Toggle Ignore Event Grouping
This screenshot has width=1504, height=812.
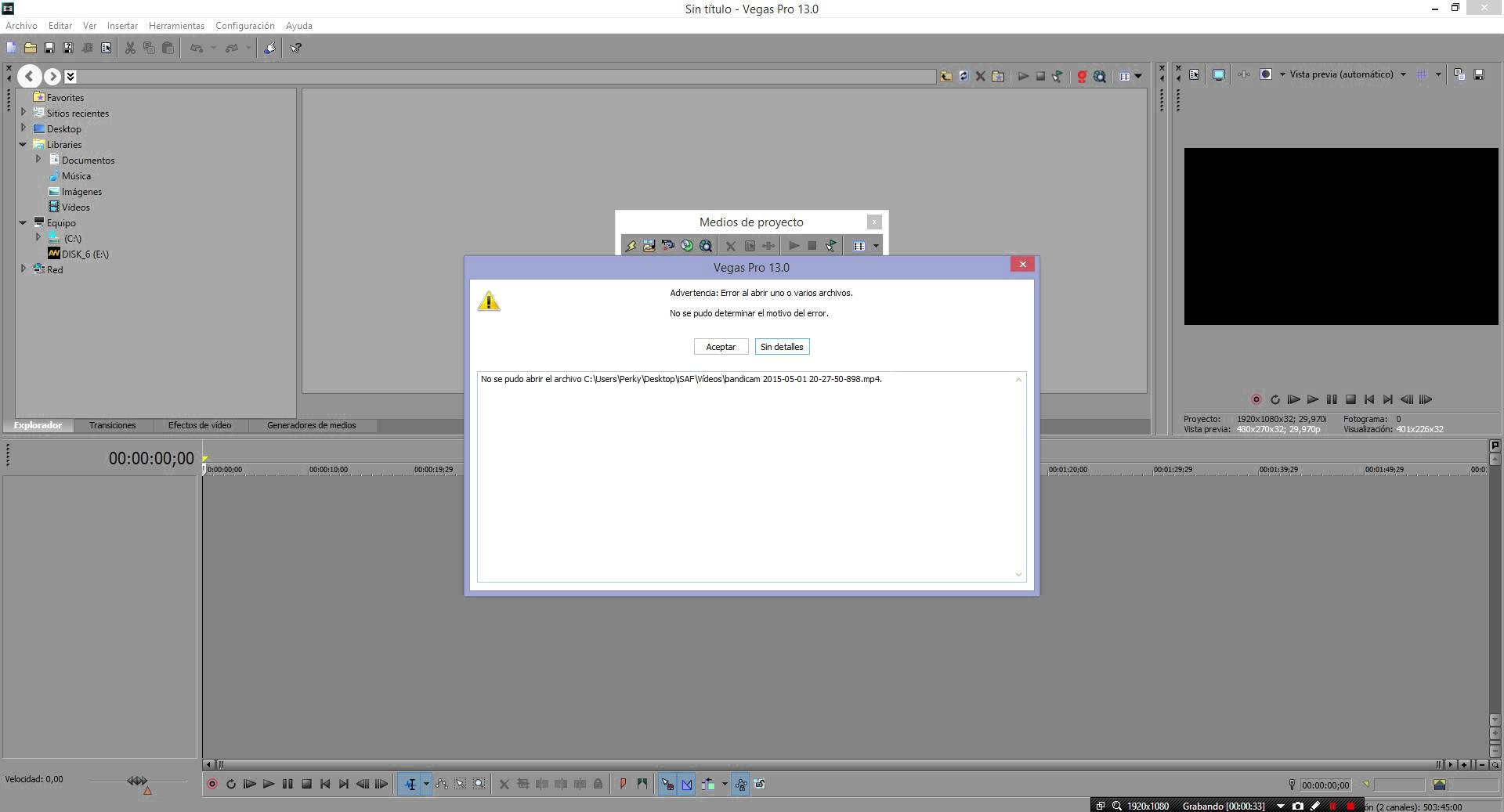[760, 784]
